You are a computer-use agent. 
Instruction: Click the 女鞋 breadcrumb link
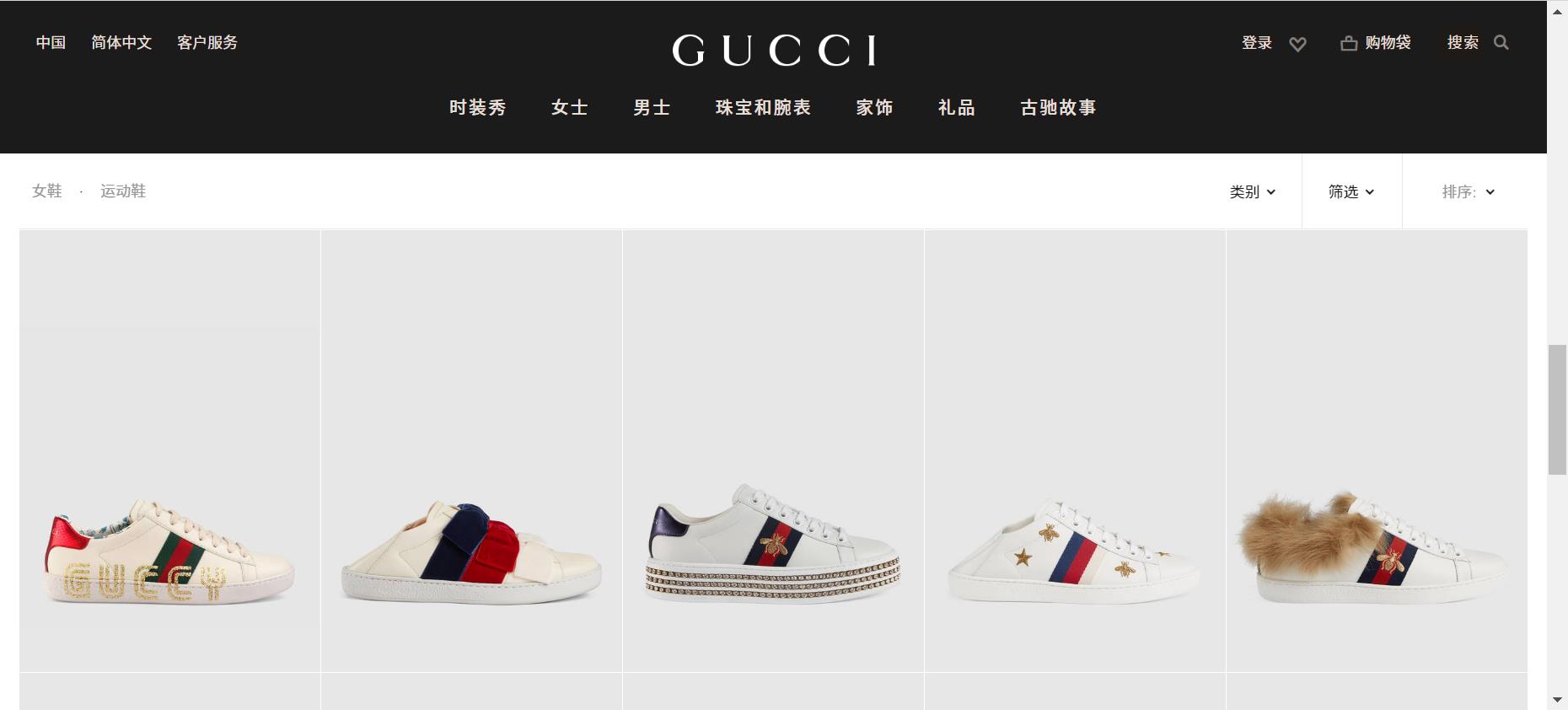pos(47,191)
